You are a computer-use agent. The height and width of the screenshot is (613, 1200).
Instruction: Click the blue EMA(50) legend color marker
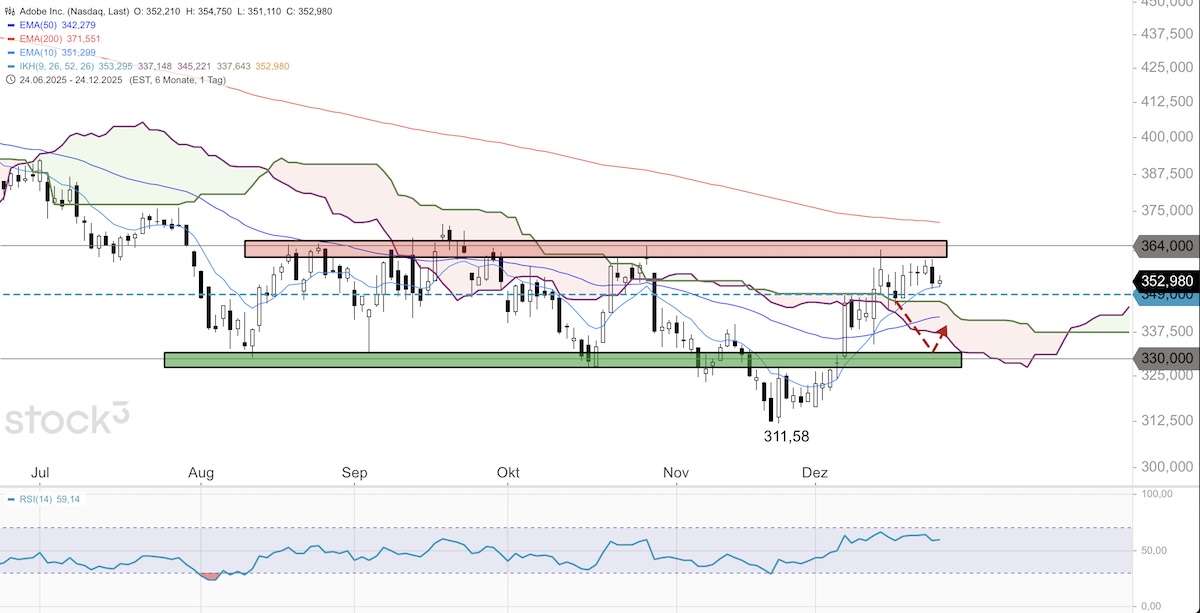click(10, 24)
